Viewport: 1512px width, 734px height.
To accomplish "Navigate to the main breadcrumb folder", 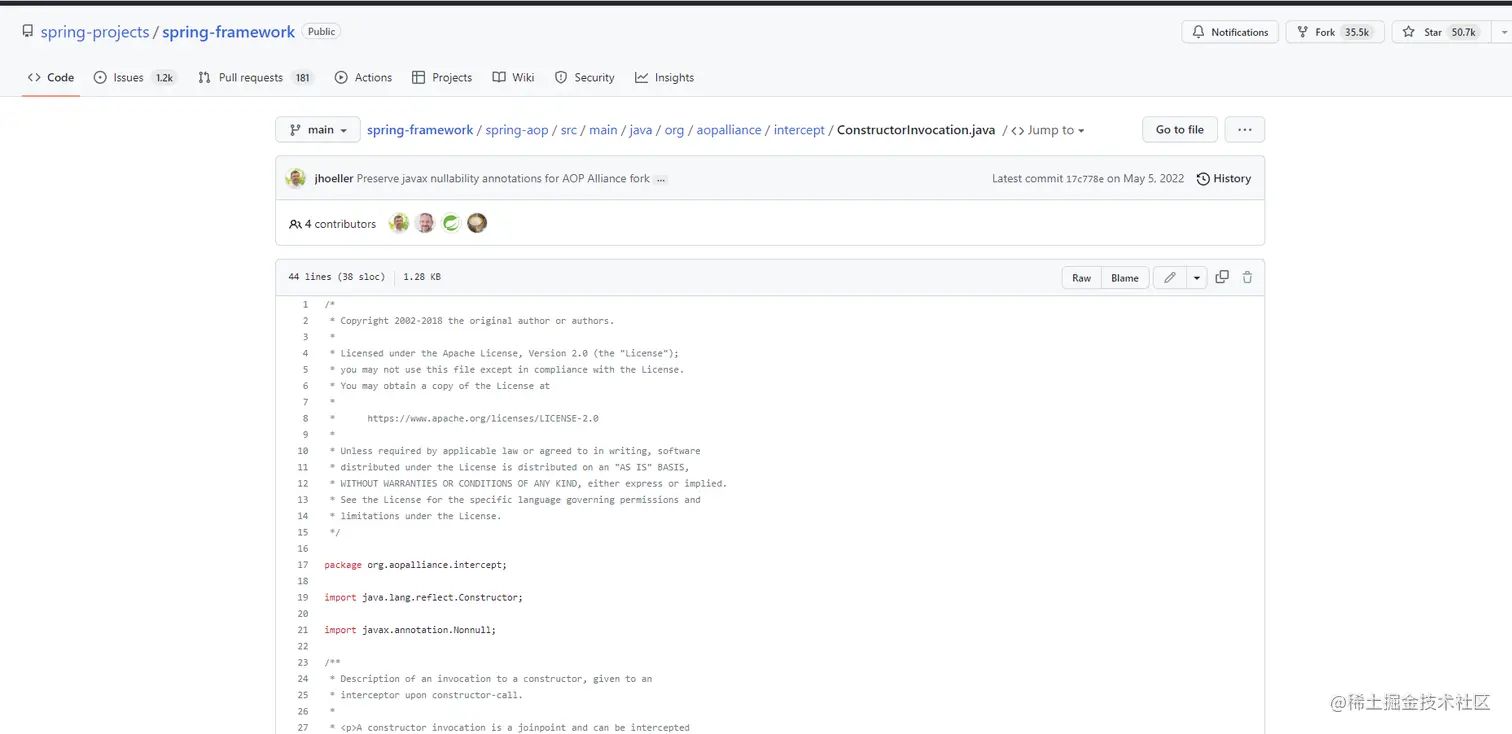I will click(x=603, y=130).
